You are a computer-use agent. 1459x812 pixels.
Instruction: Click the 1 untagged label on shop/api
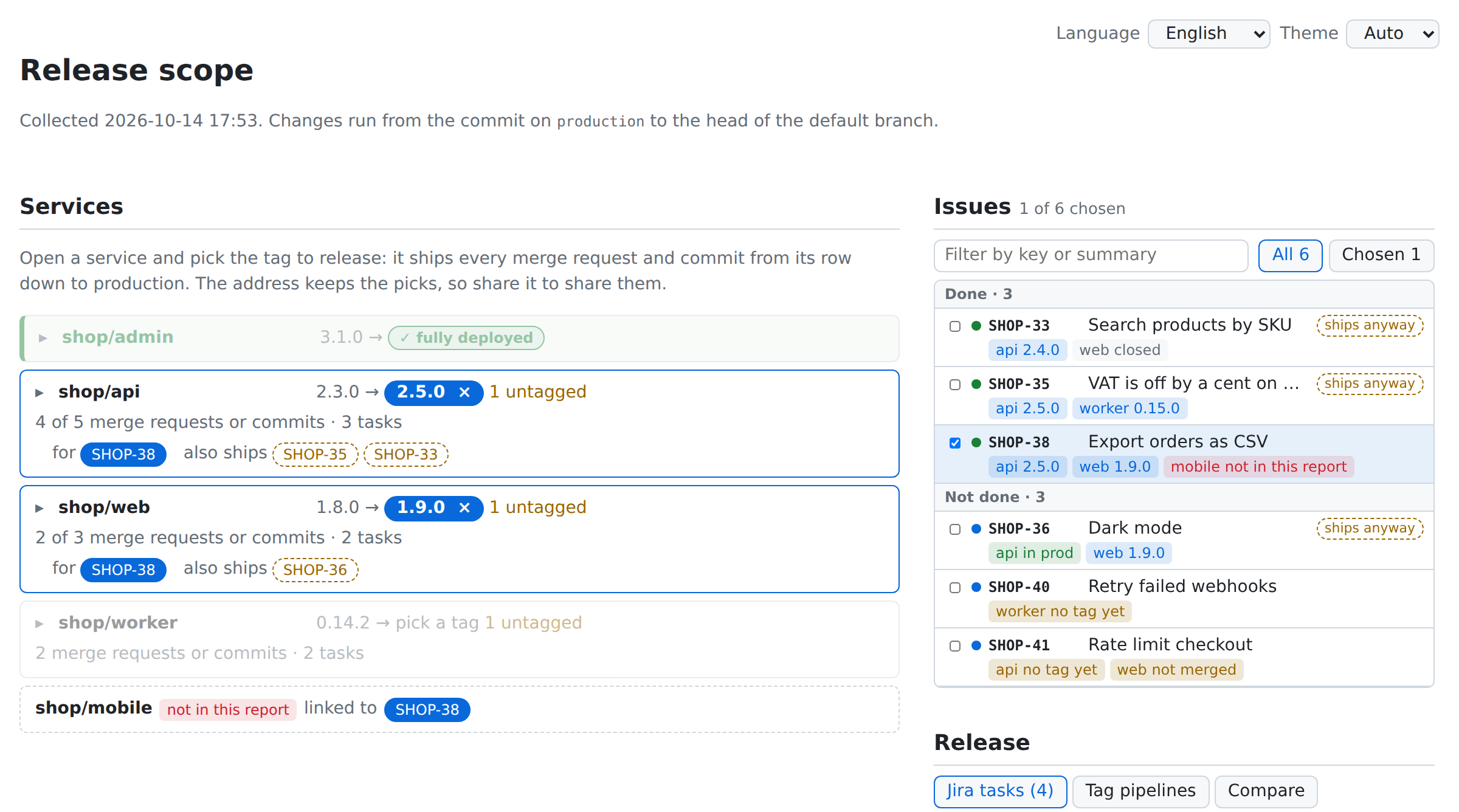click(538, 392)
